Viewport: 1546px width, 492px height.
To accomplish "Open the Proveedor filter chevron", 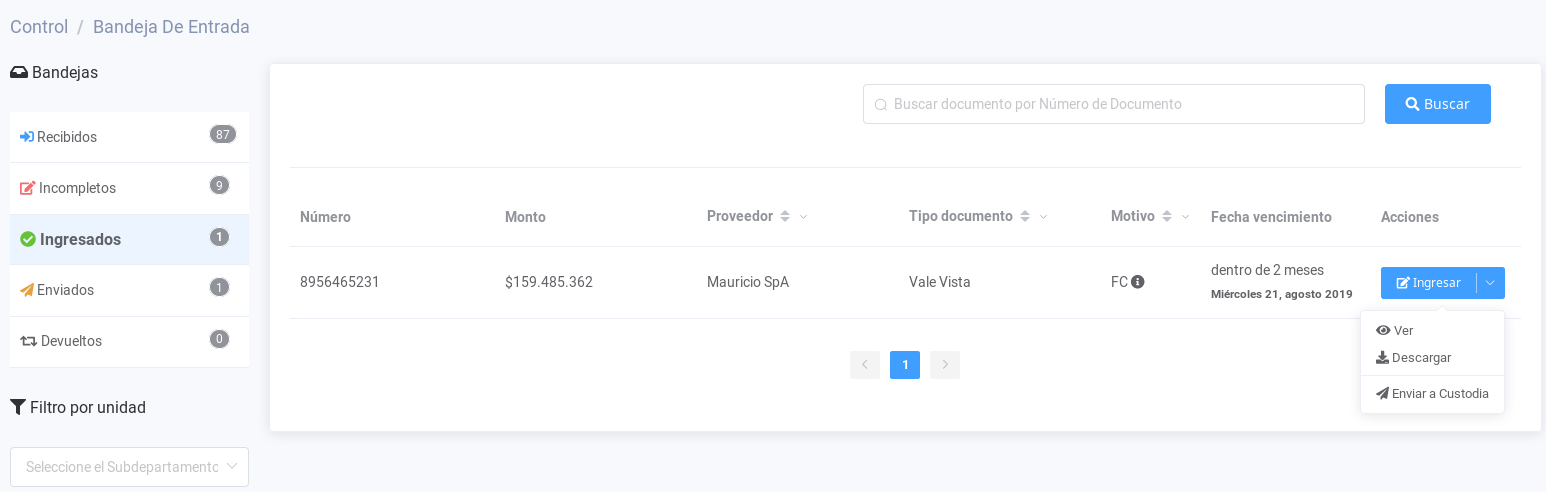I will point(803,217).
